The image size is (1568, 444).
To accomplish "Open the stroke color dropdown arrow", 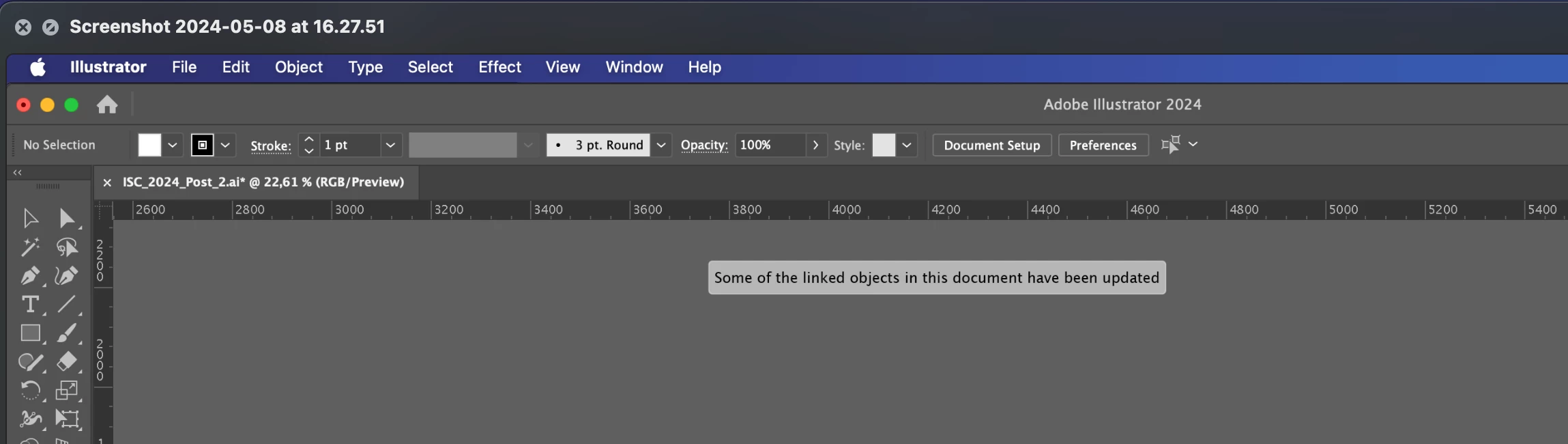I will pyautogui.click(x=225, y=145).
